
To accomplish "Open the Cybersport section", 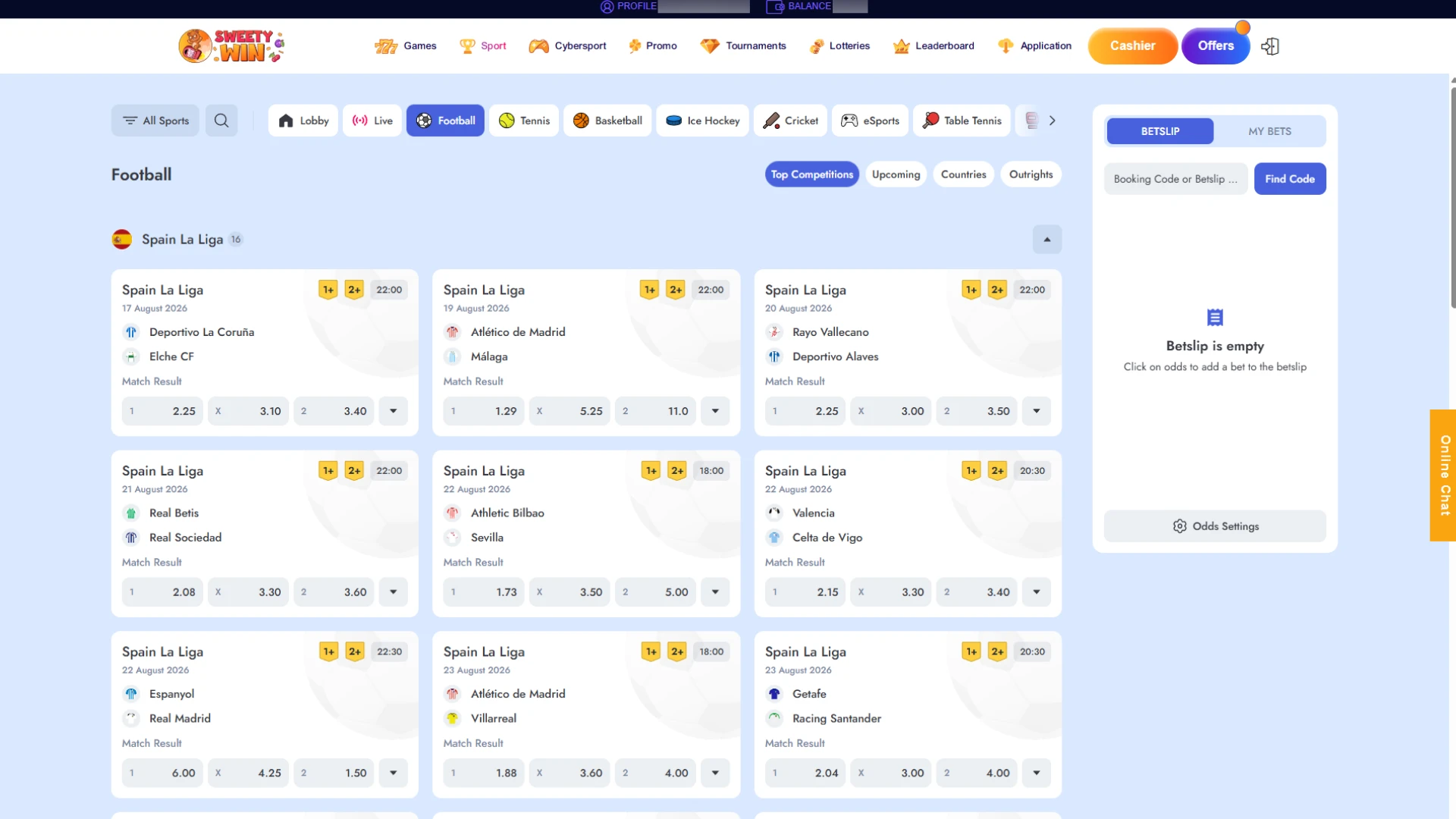I will coord(568,46).
